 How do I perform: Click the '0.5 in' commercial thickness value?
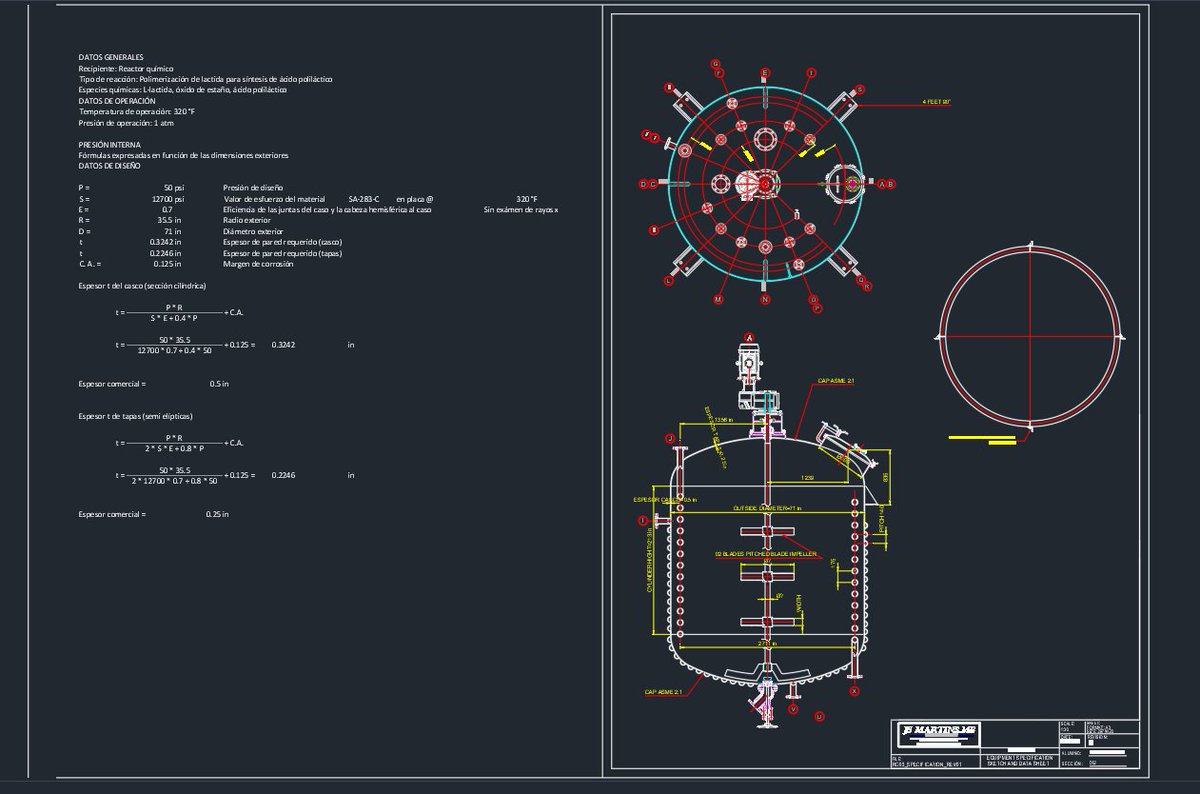point(219,384)
